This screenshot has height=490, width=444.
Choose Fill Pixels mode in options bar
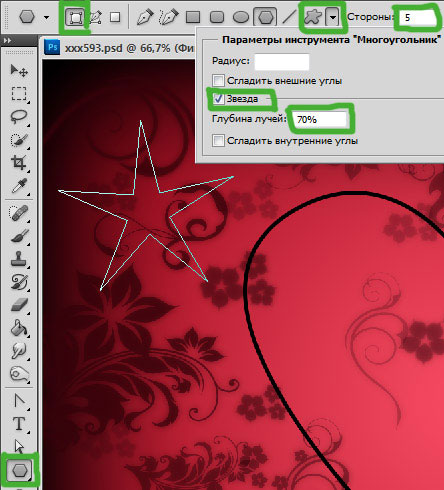click(x=115, y=17)
